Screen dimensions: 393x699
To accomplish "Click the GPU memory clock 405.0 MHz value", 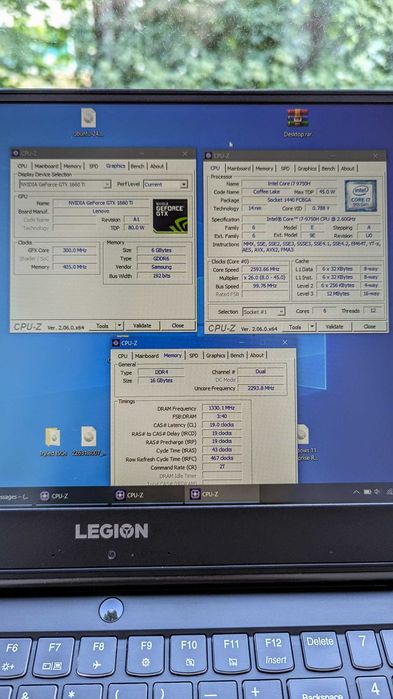I will [x=75, y=267].
